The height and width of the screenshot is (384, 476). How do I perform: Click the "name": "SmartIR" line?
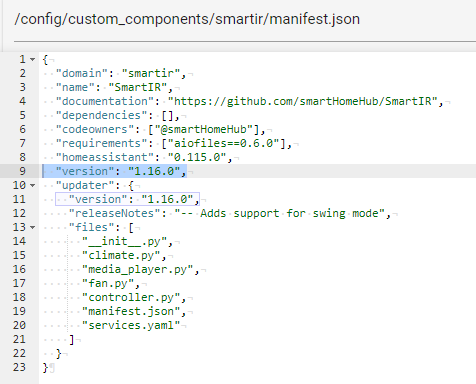114,87
